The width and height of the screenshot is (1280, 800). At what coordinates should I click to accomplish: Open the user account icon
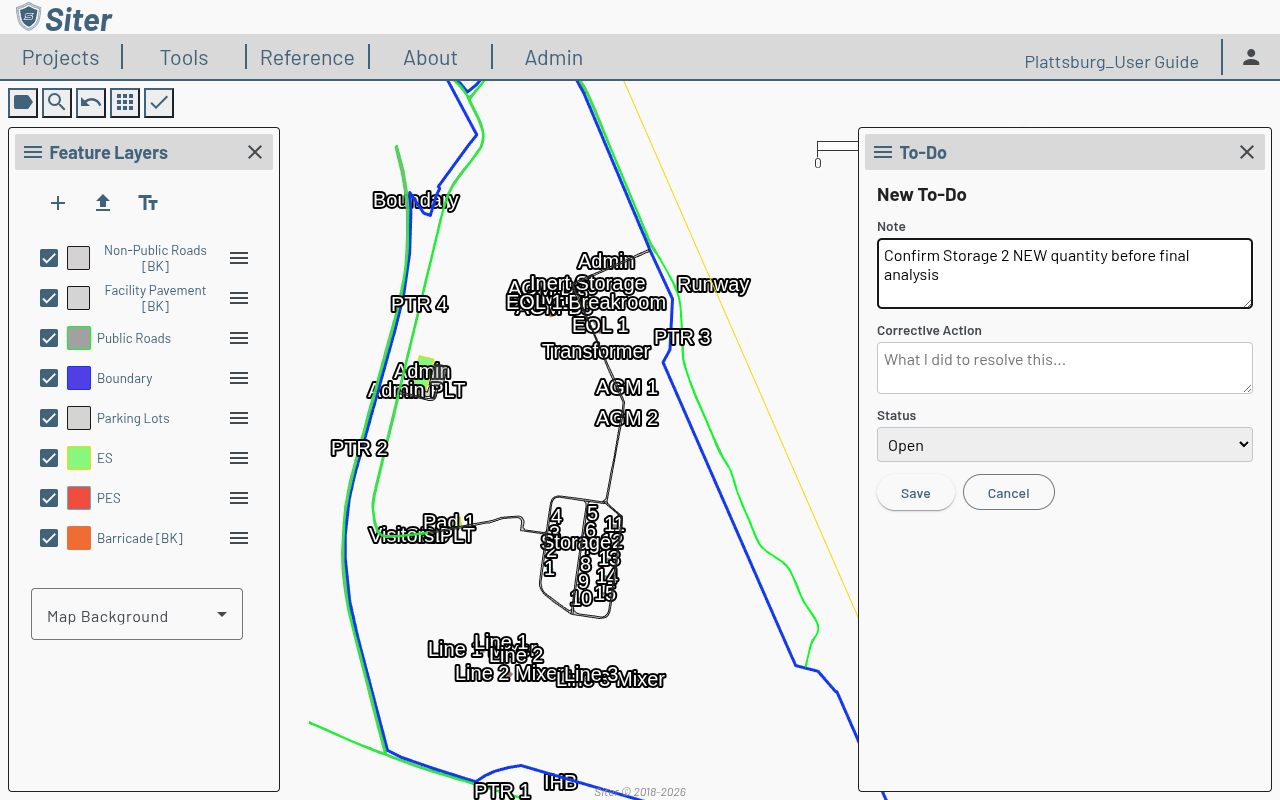1251,57
